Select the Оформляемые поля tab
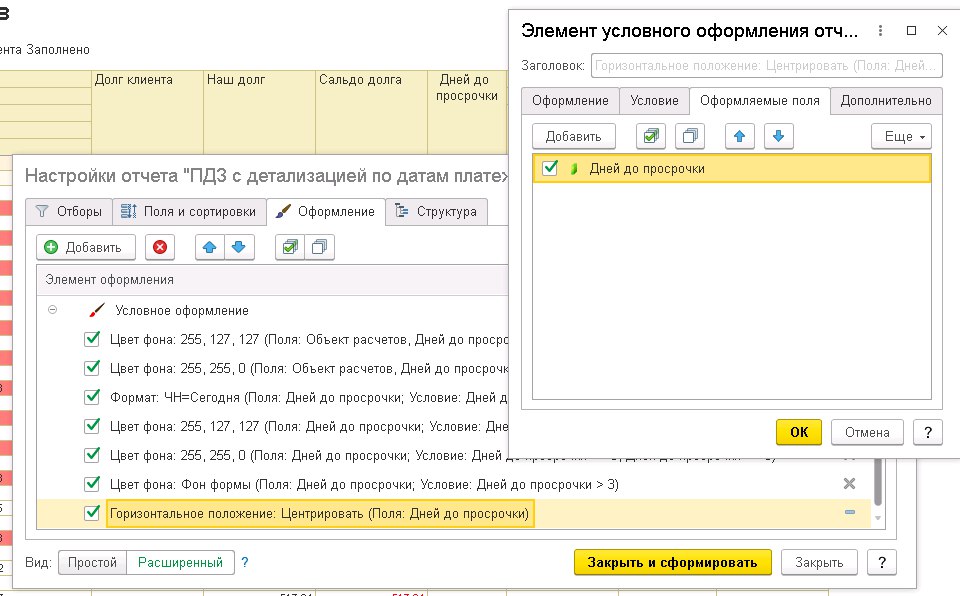Viewport: 960px width, 596px height. coord(760,100)
